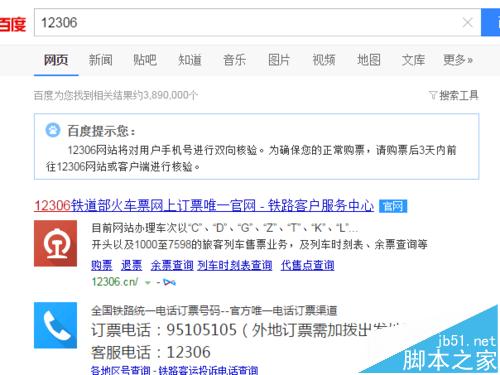Click the text 客服电话：12306
500x375 pixels.
[x=151, y=352]
